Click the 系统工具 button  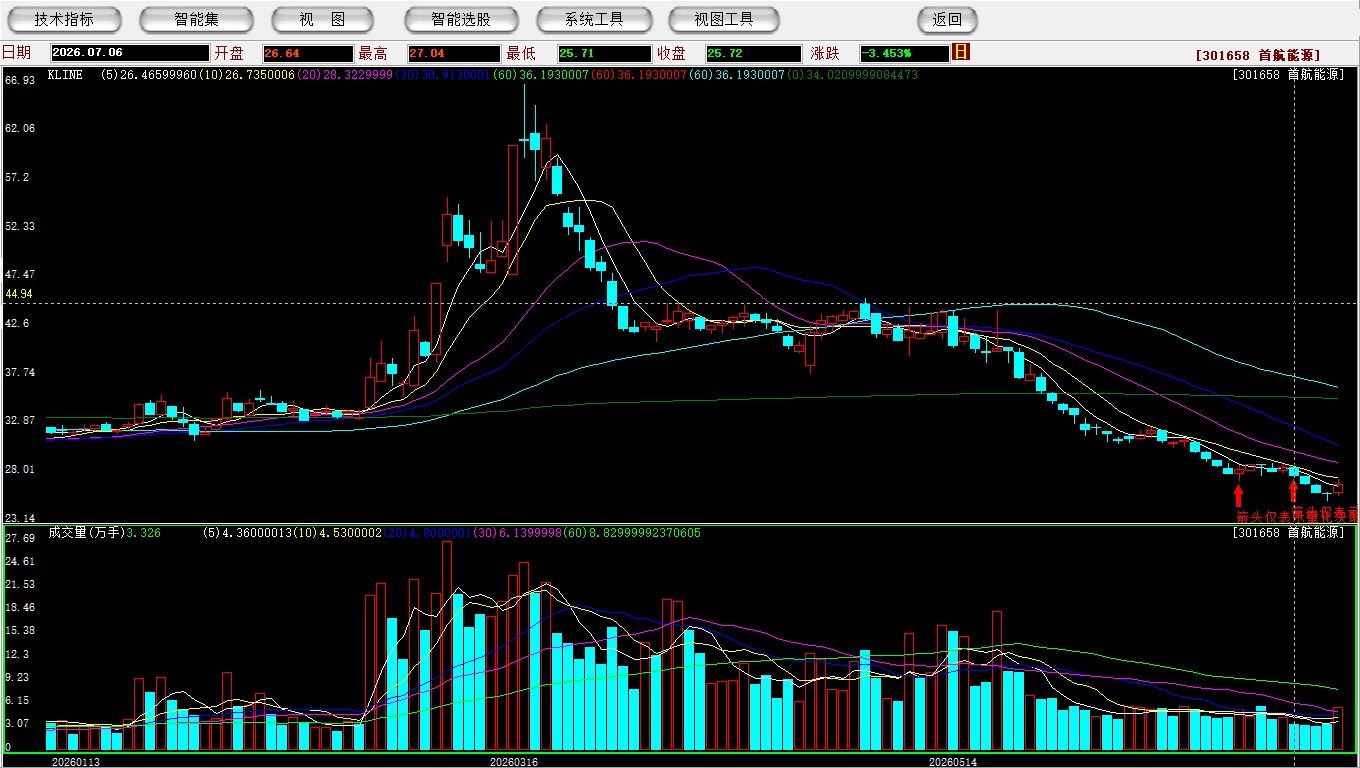[x=594, y=20]
